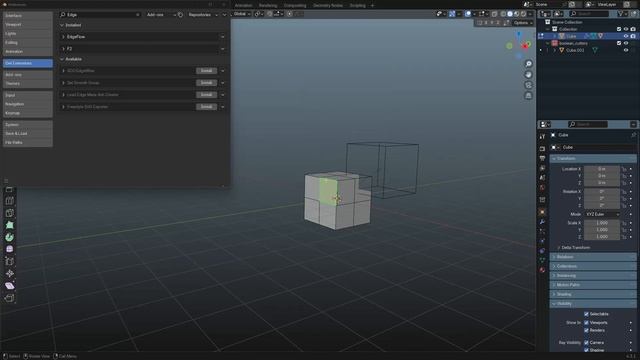Switch to the Sculpting workspace tab
The height and width of the screenshot is (360, 640).
pos(358,6)
